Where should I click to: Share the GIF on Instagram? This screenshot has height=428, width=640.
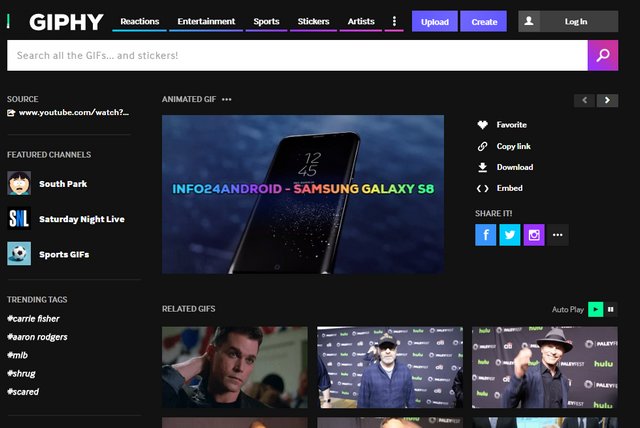[x=534, y=235]
